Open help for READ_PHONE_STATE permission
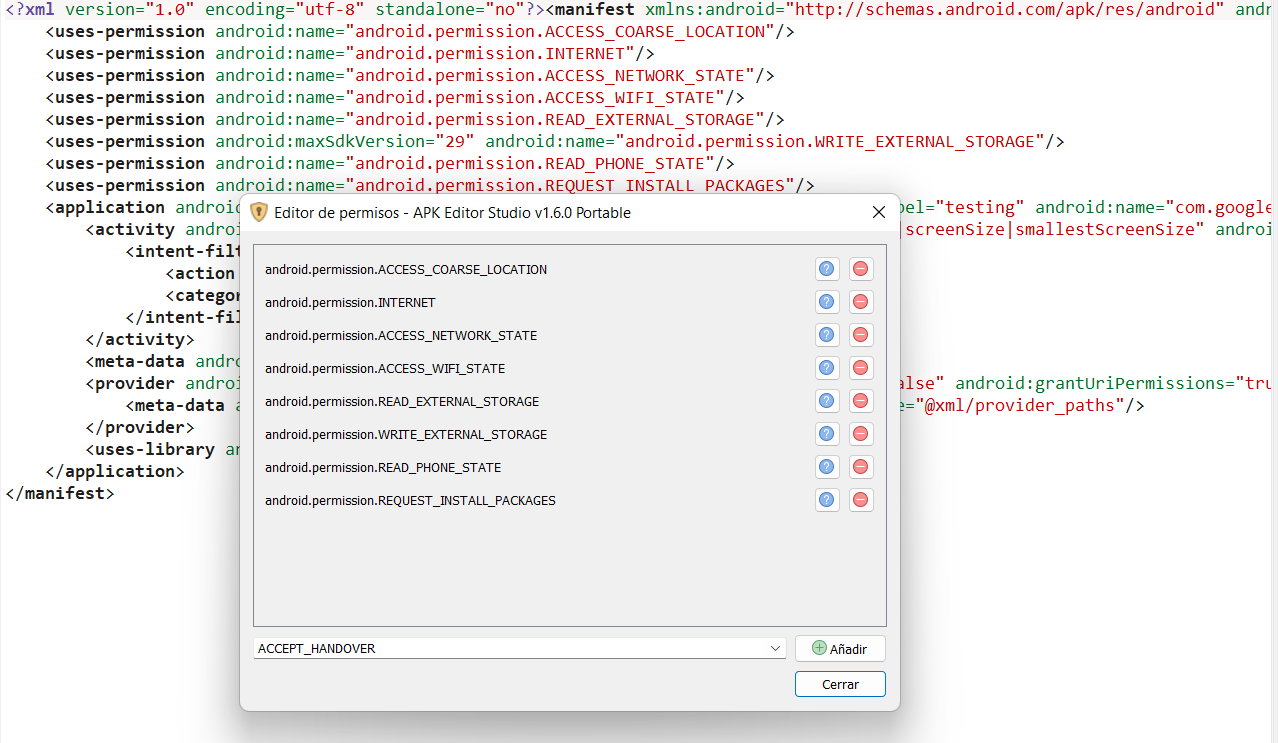Image resolution: width=1278 pixels, height=743 pixels. [827, 467]
